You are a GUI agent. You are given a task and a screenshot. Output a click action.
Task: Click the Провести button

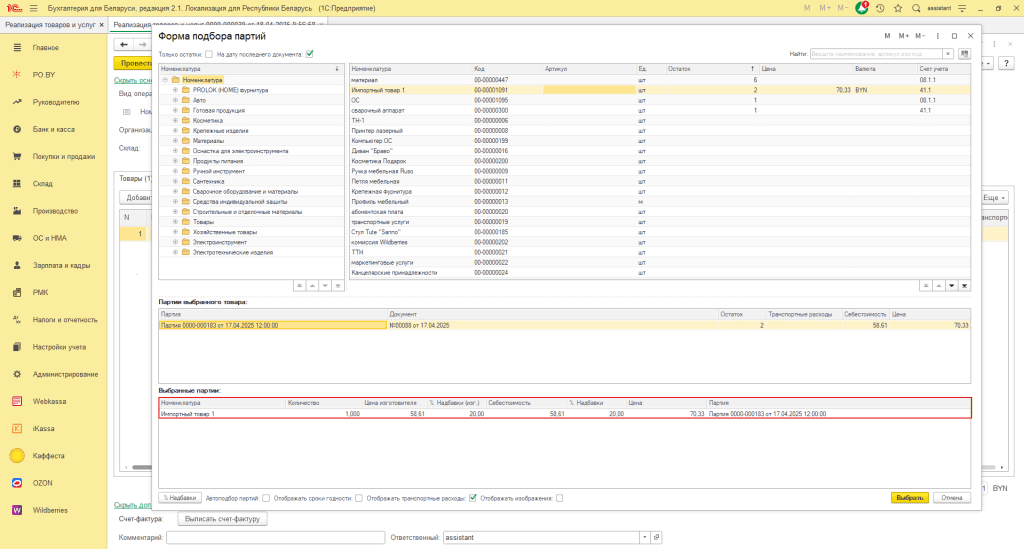(134, 63)
